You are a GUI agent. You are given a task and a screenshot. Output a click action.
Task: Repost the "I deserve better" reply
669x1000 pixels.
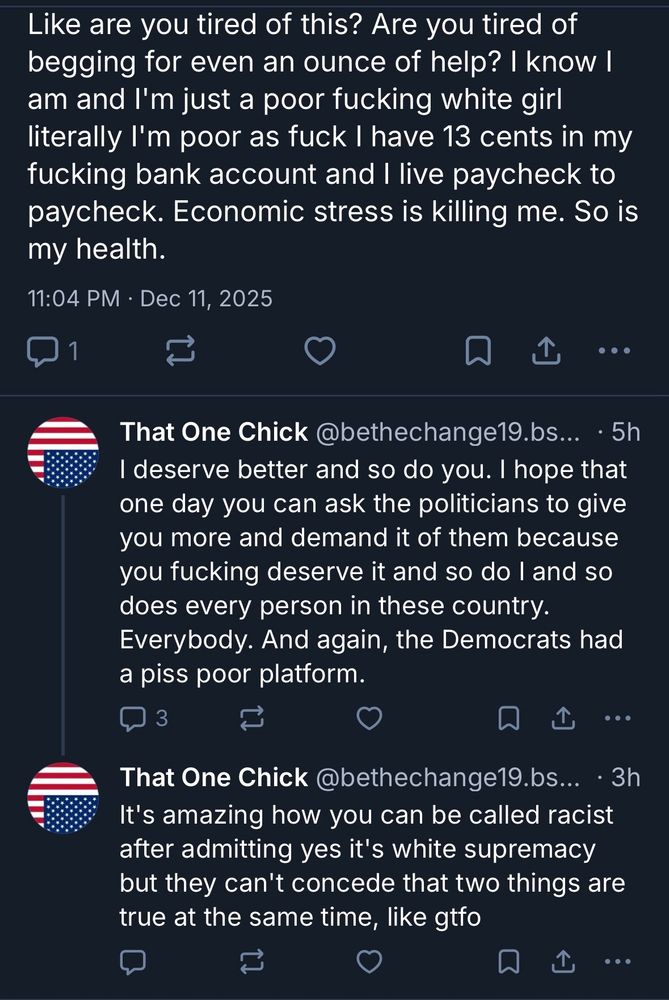(x=253, y=718)
